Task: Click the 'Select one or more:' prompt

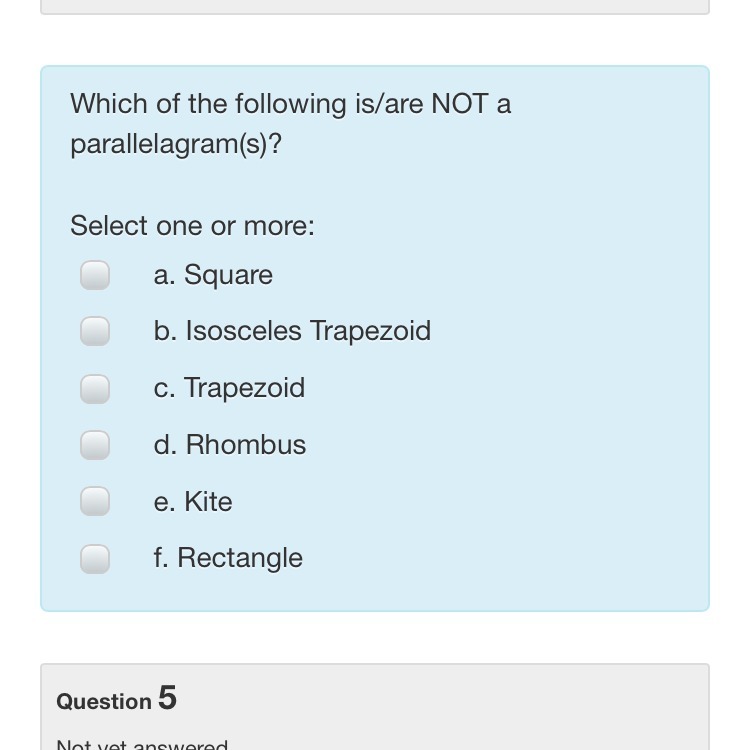Action: [192, 226]
